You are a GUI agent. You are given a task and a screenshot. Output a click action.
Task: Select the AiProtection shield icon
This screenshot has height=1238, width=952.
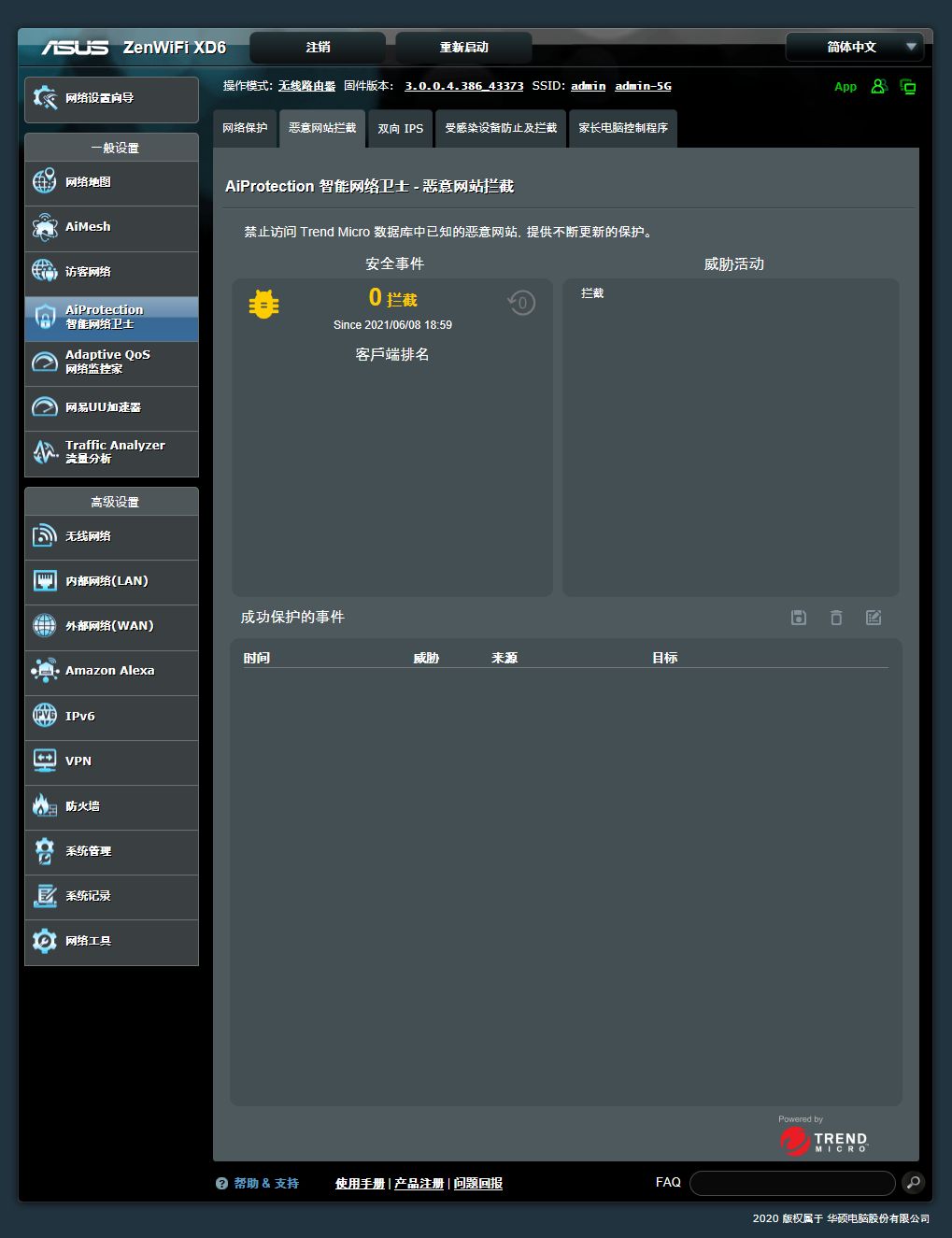coord(45,317)
